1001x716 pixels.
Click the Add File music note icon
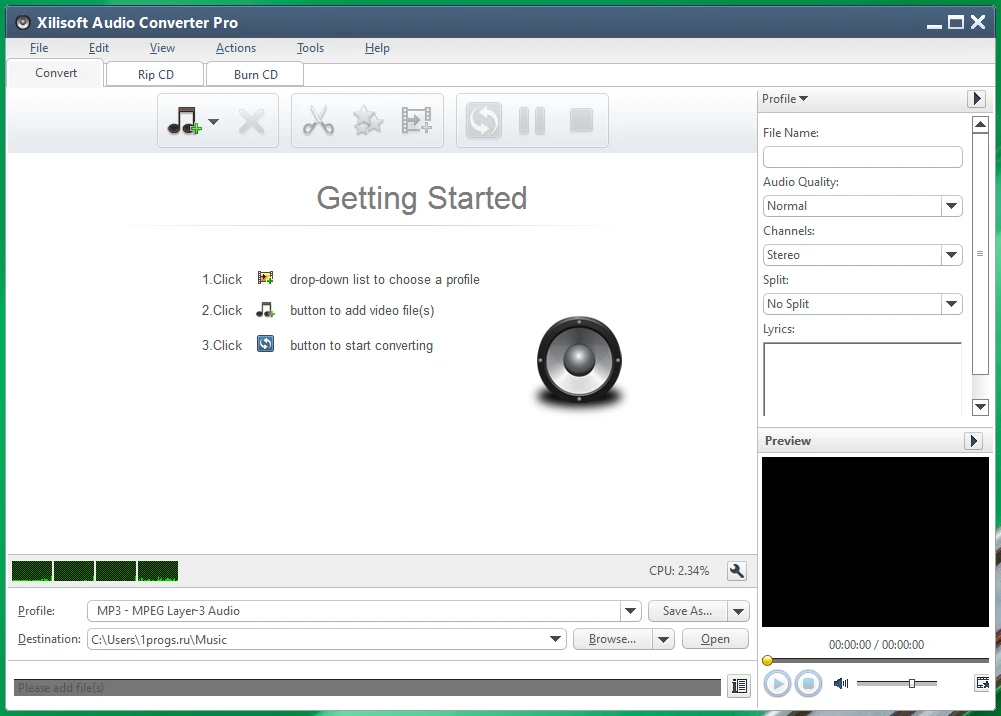pyautogui.click(x=184, y=121)
